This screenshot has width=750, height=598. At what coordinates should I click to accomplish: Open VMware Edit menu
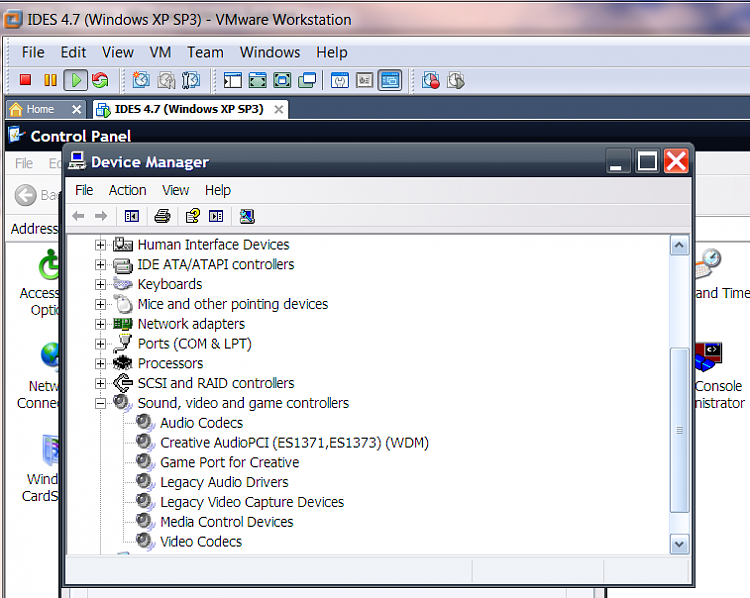point(73,52)
